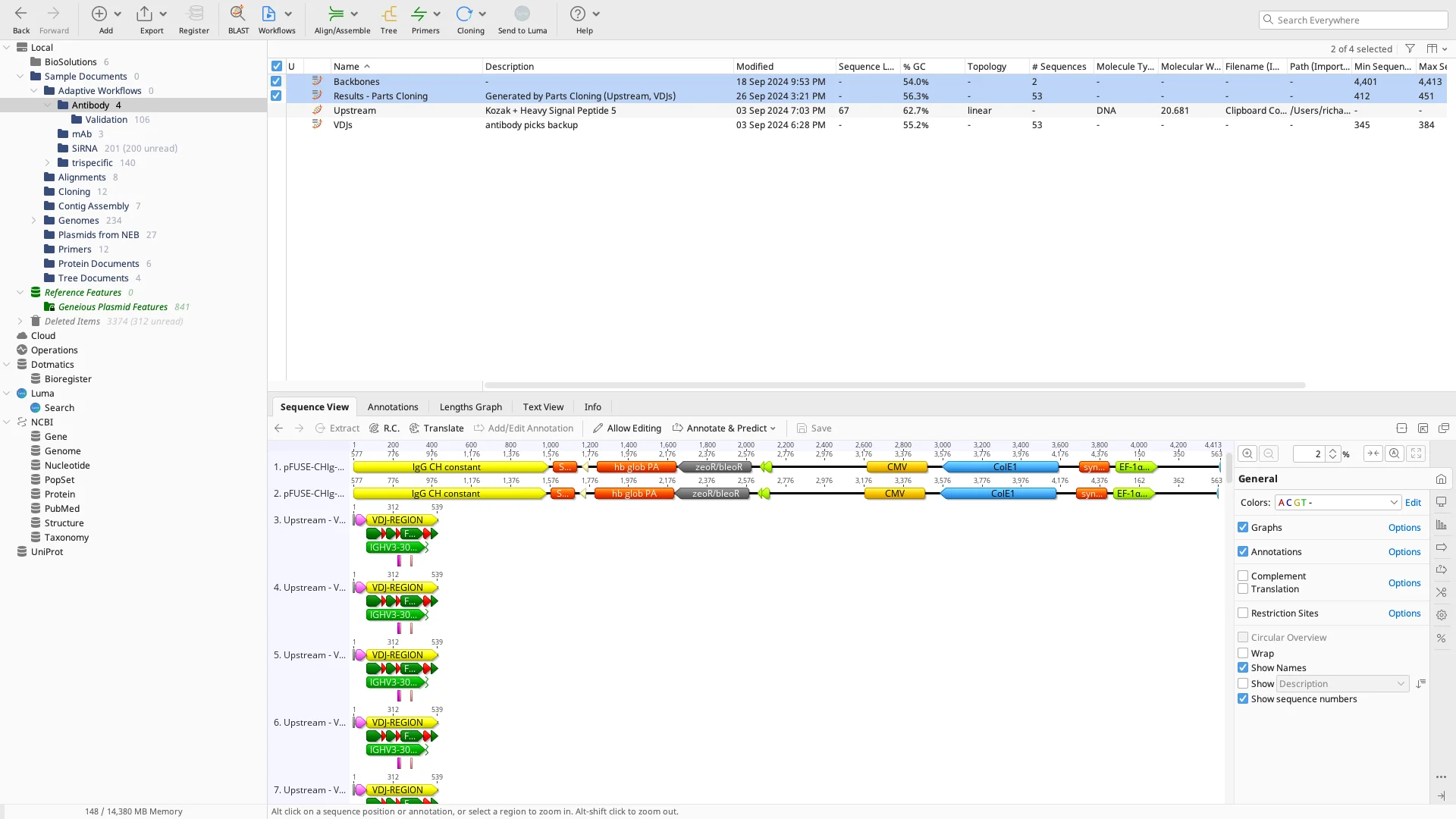Screen dimensions: 1456x819
Task: Click the split viewer layout icon
Action: tap(1401, 428)
